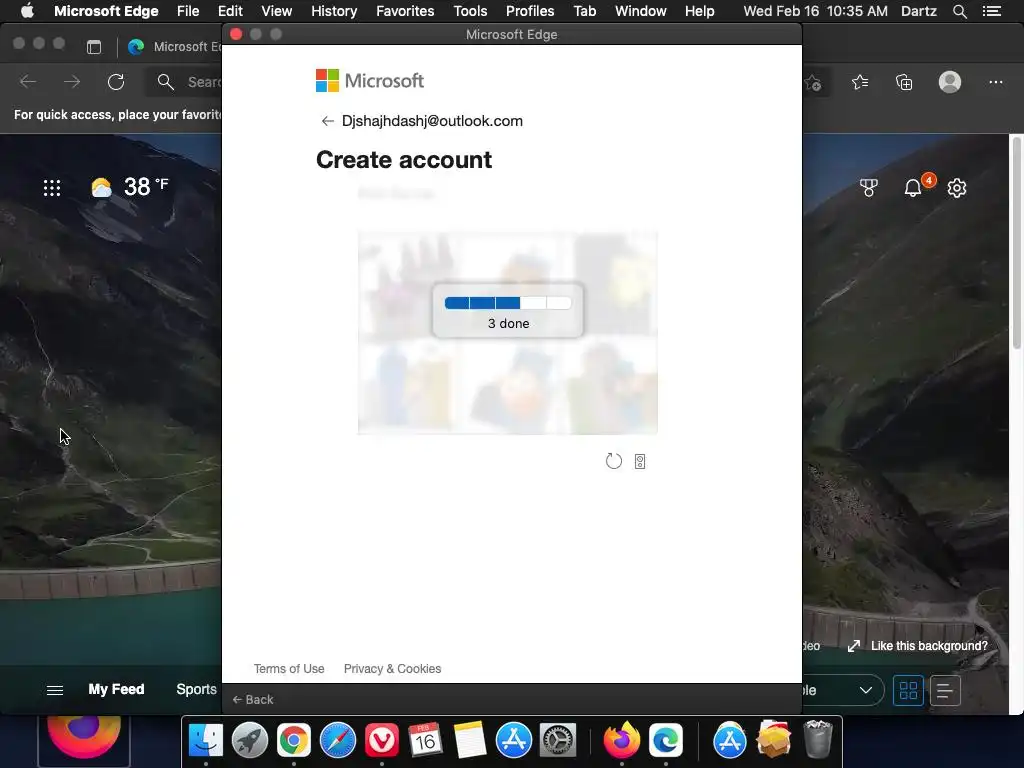Open the notifications bell with badge 4
This screenshot has width=1024, height=768.
tap(913, 188)
